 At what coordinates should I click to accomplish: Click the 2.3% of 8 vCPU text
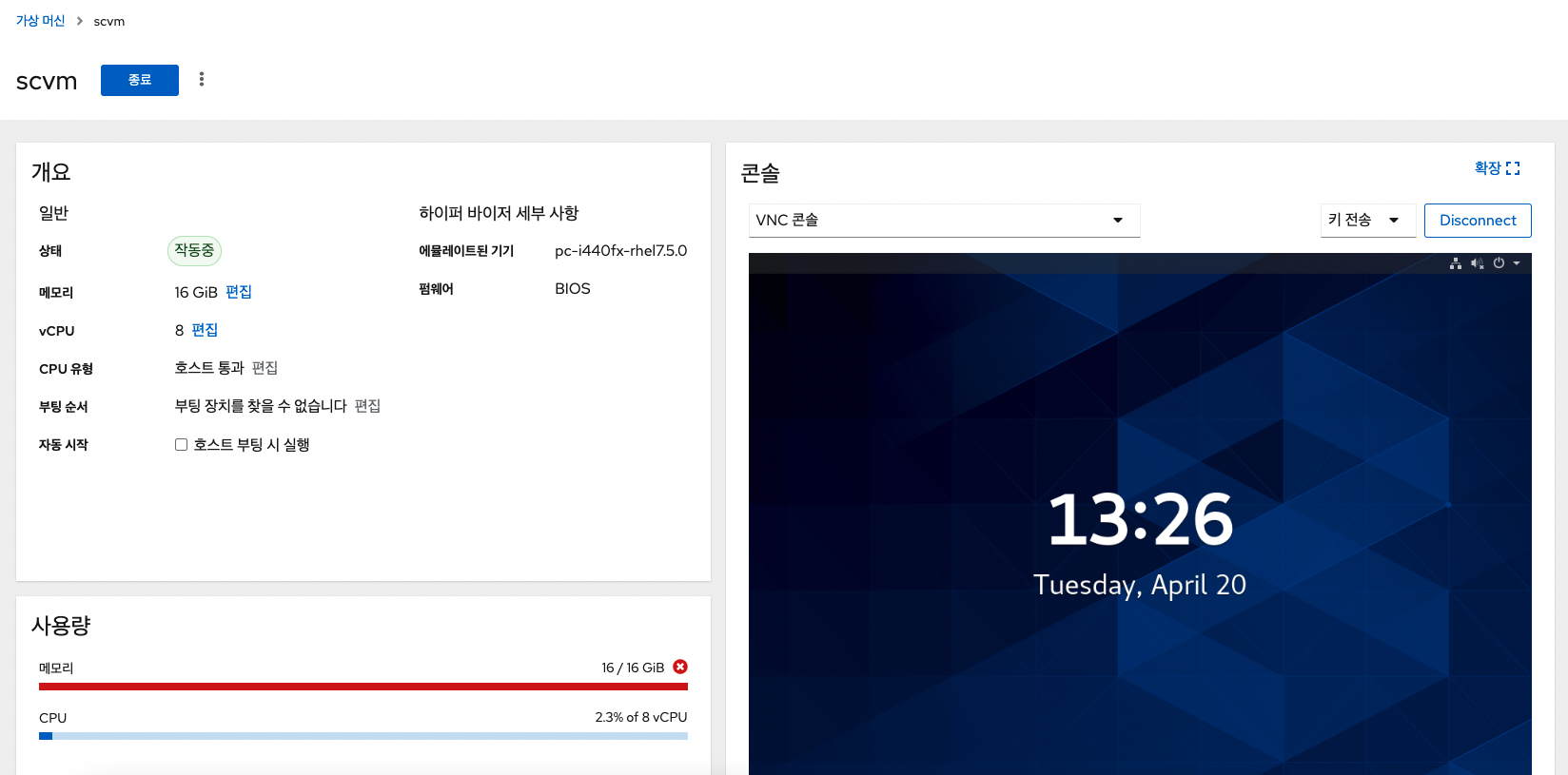point(641,717)
